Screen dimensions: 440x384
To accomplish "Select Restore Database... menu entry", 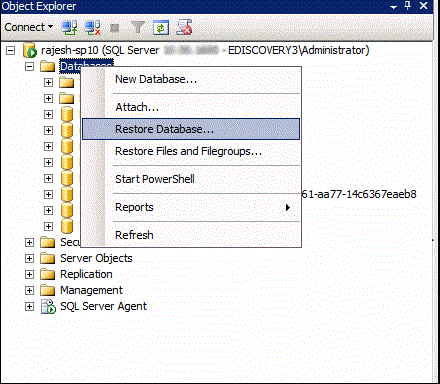I will pos(191,129).
